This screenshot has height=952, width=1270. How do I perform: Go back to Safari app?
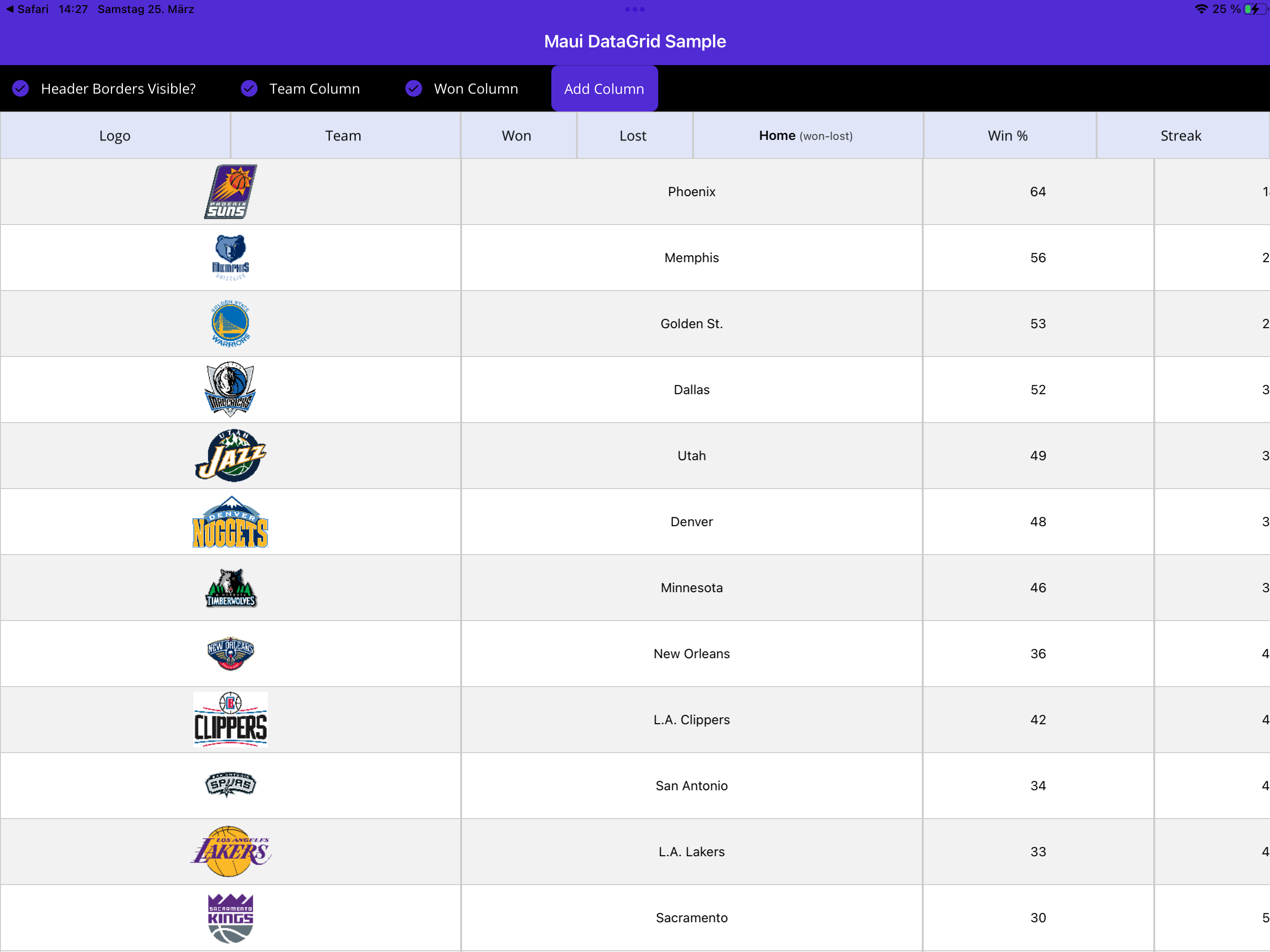tap(26, 9)
